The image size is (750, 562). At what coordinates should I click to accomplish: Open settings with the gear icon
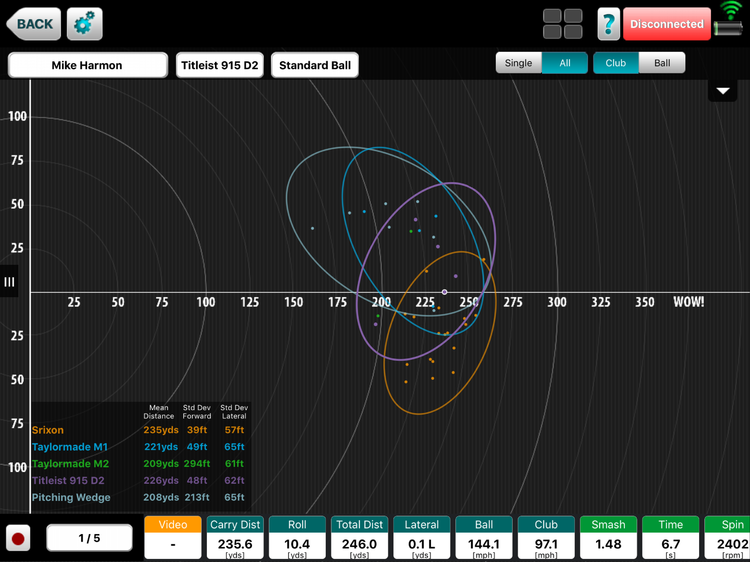pyautogui.click(x=84, y=24)
